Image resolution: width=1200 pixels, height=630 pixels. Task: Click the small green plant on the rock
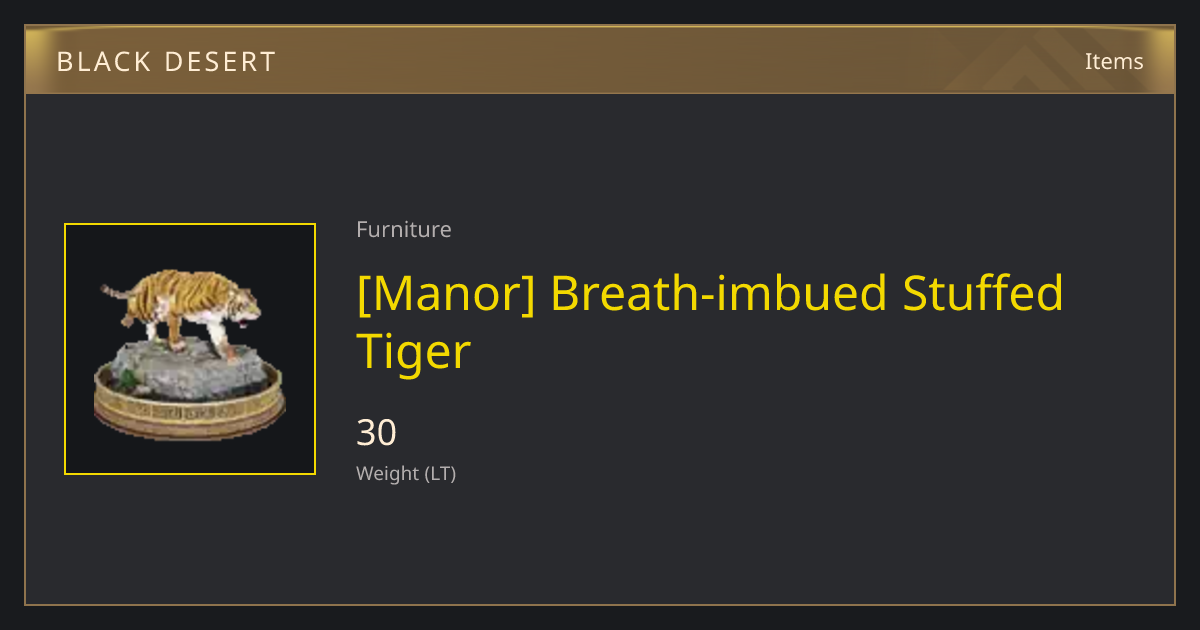(128, 378)
